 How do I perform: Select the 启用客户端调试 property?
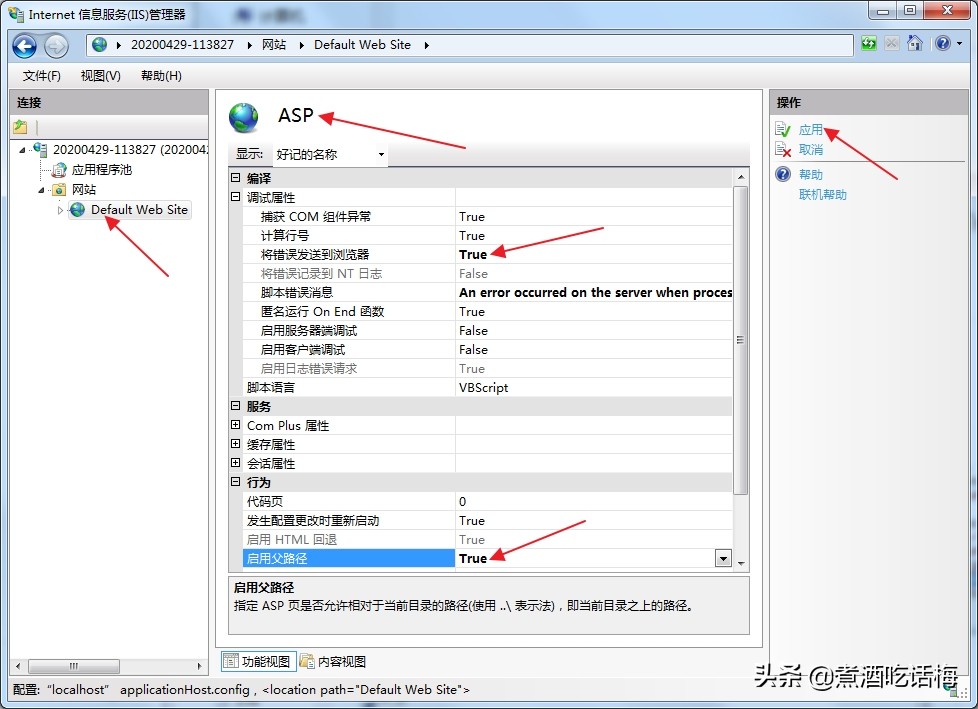(x=487, y=349)
